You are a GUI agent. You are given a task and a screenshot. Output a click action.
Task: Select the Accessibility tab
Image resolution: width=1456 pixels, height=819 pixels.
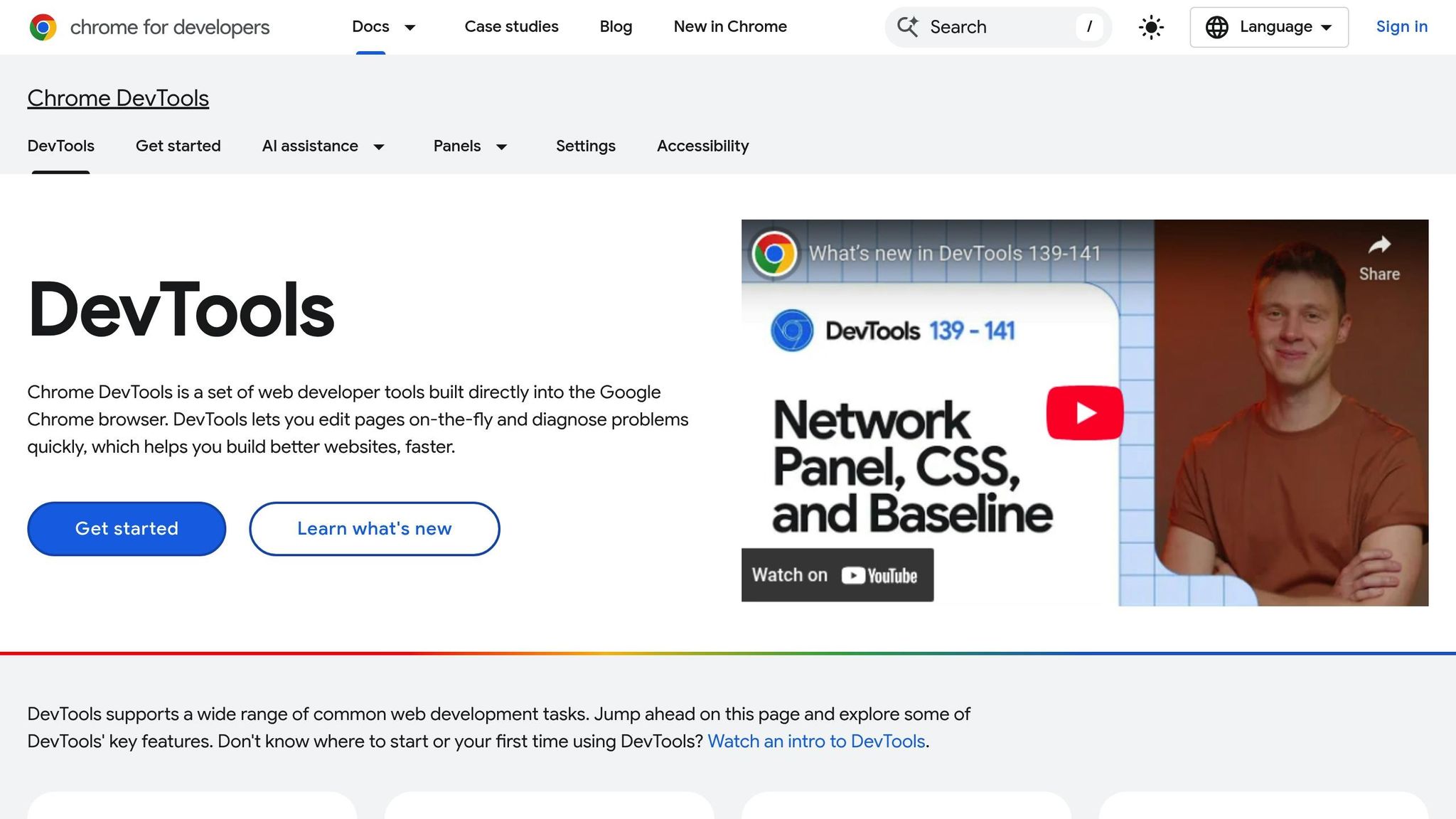pos(702,146)
